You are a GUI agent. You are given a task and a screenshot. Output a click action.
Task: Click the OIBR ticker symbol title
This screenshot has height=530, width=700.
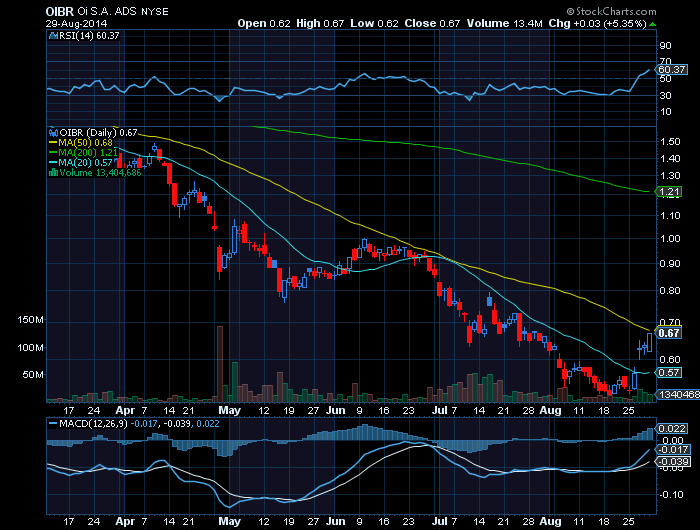coord(60,11)
